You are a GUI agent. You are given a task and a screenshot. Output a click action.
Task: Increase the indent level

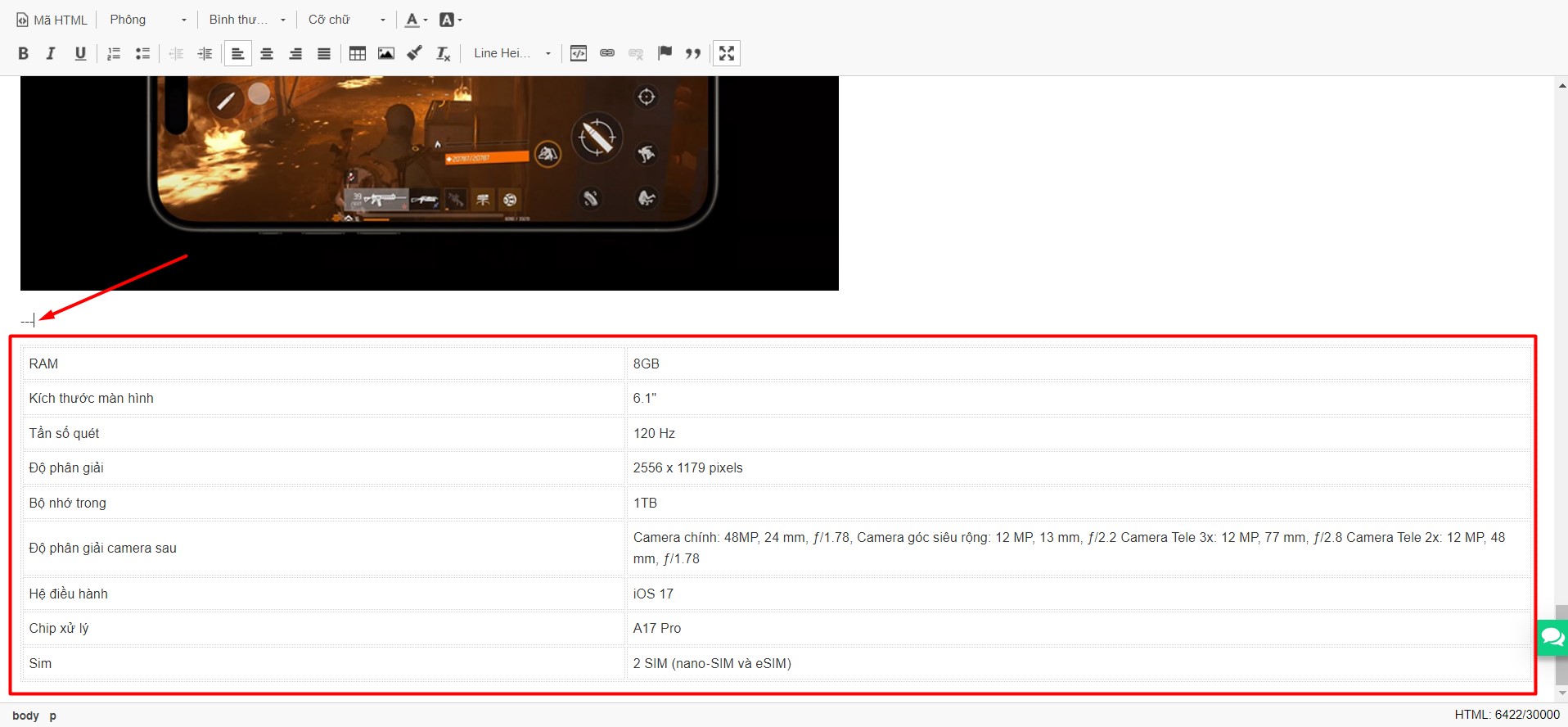tap(205, 53)
